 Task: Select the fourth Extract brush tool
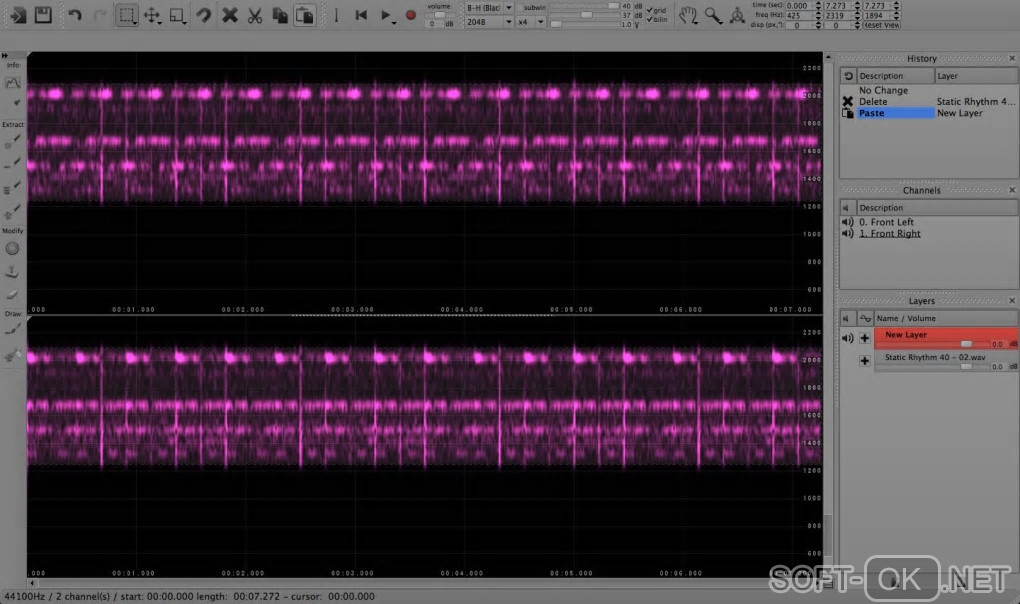[12, 211]
